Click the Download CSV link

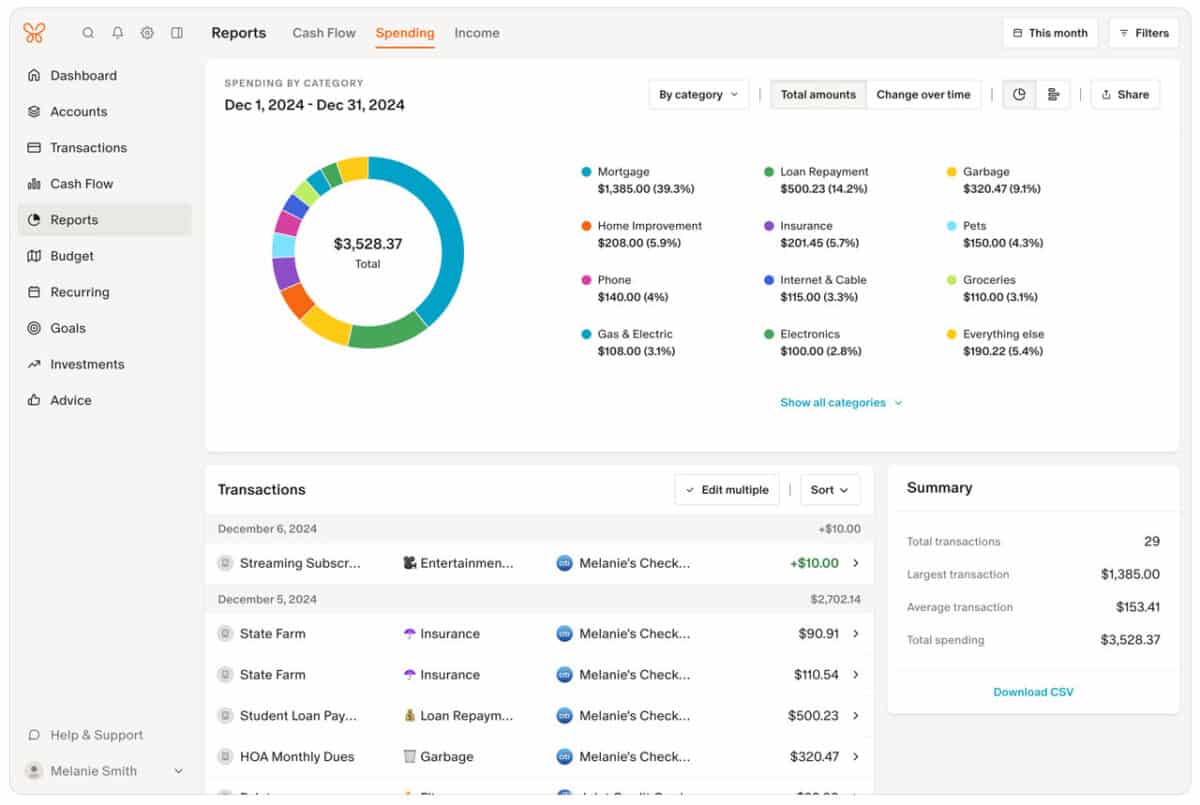1033,692
